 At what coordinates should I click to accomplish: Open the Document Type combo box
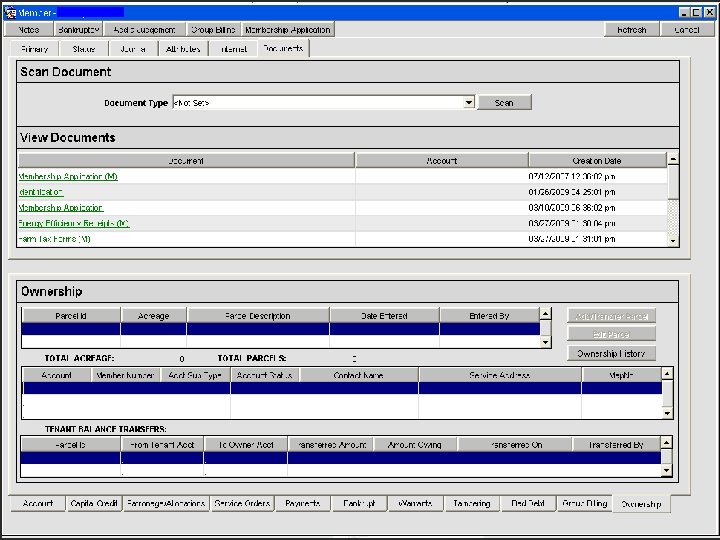323,103
